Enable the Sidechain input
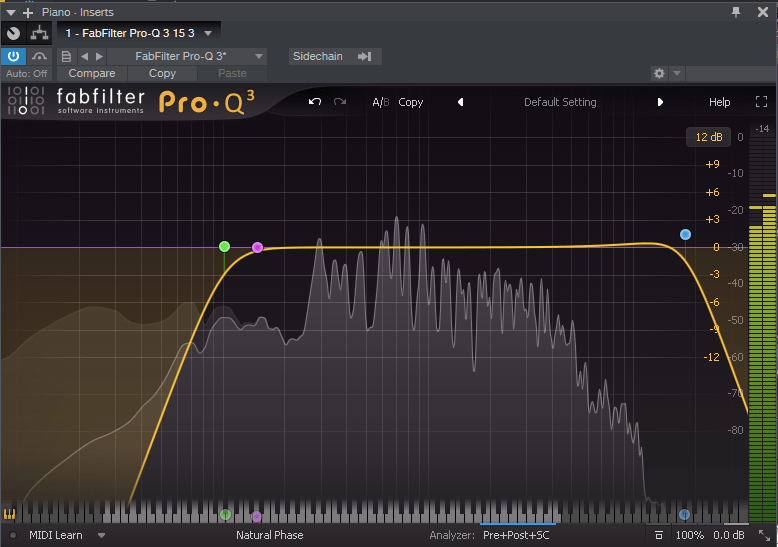 [x=332, y=56]
